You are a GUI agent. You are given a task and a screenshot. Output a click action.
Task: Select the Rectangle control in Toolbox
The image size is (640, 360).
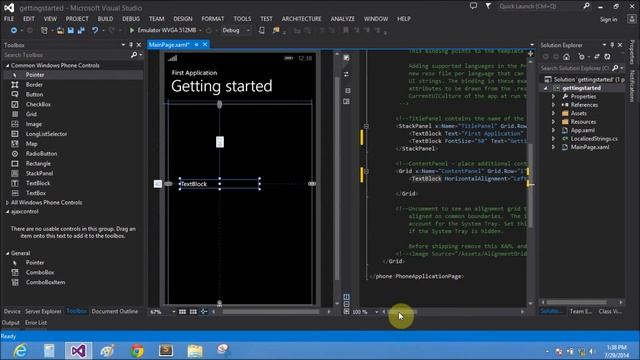(38, 163)
